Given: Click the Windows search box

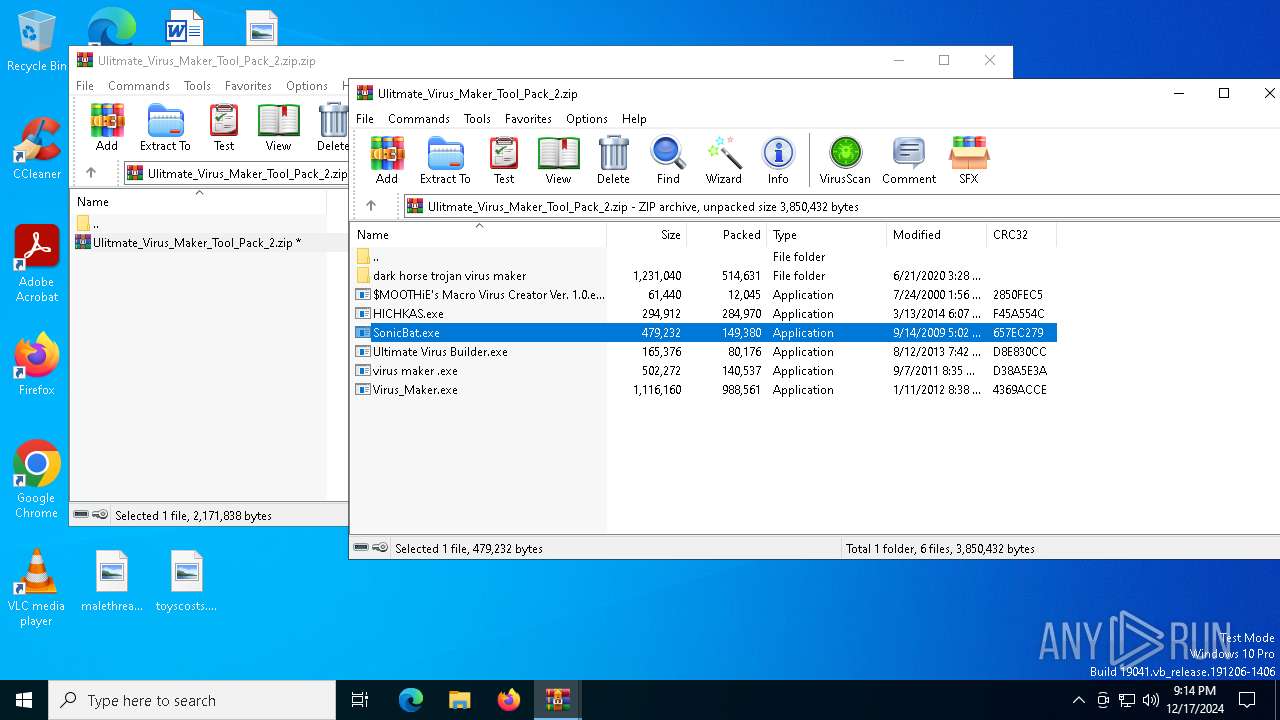Looking at the screenshot, I should point(192,700).
